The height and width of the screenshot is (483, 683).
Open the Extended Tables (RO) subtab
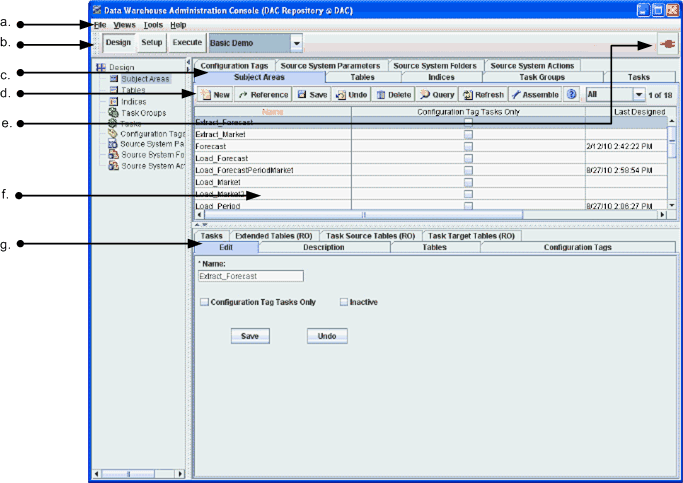point(274,236)
